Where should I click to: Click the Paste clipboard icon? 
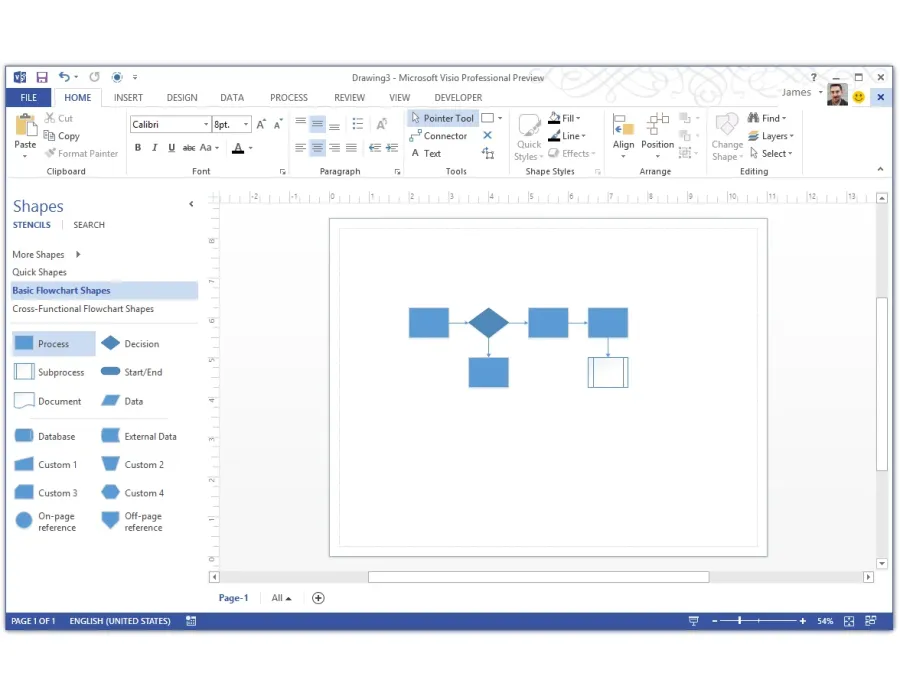click(x=25, y=125)
